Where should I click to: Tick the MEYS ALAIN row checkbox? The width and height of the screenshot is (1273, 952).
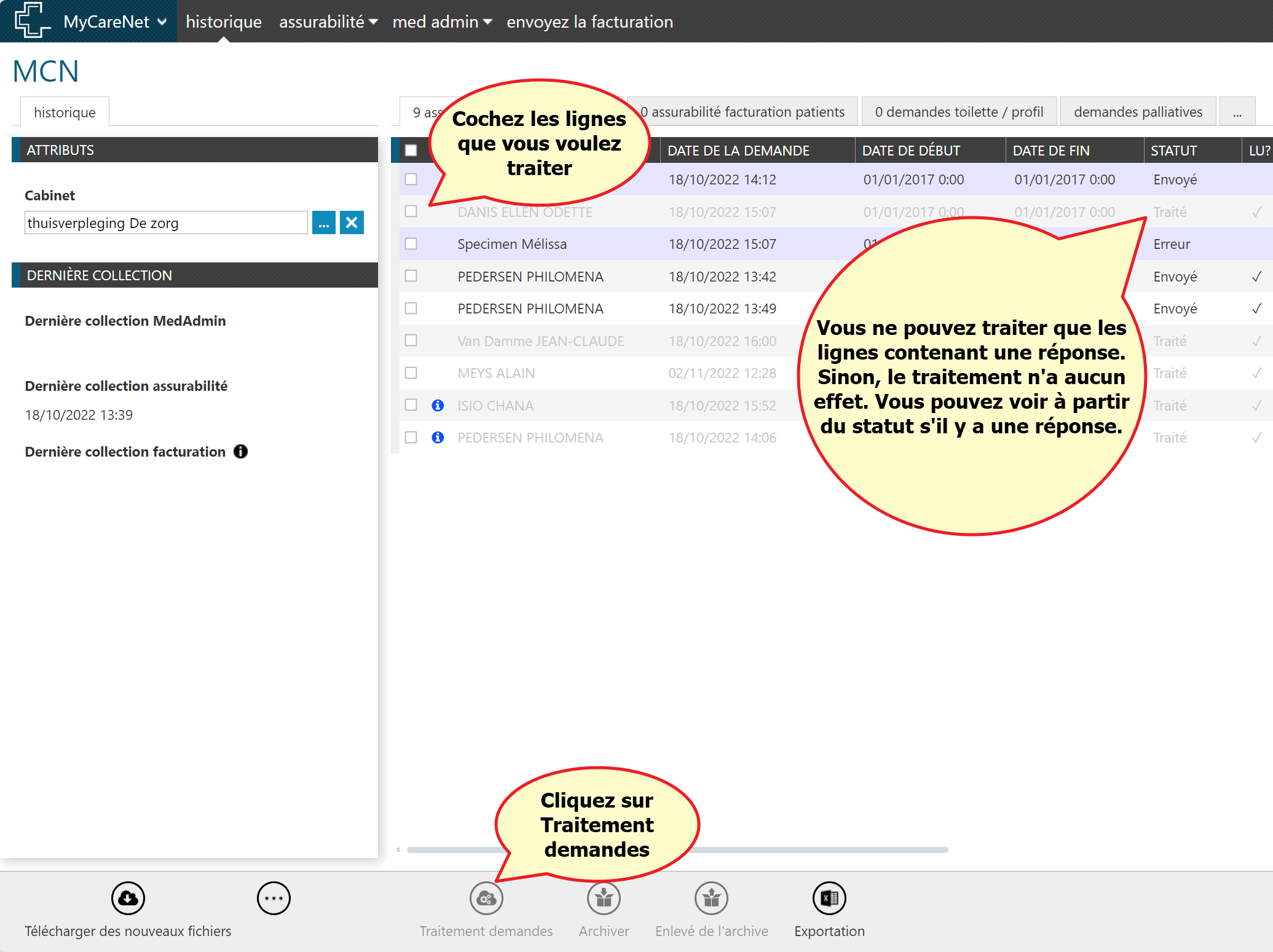click(411, 373)
